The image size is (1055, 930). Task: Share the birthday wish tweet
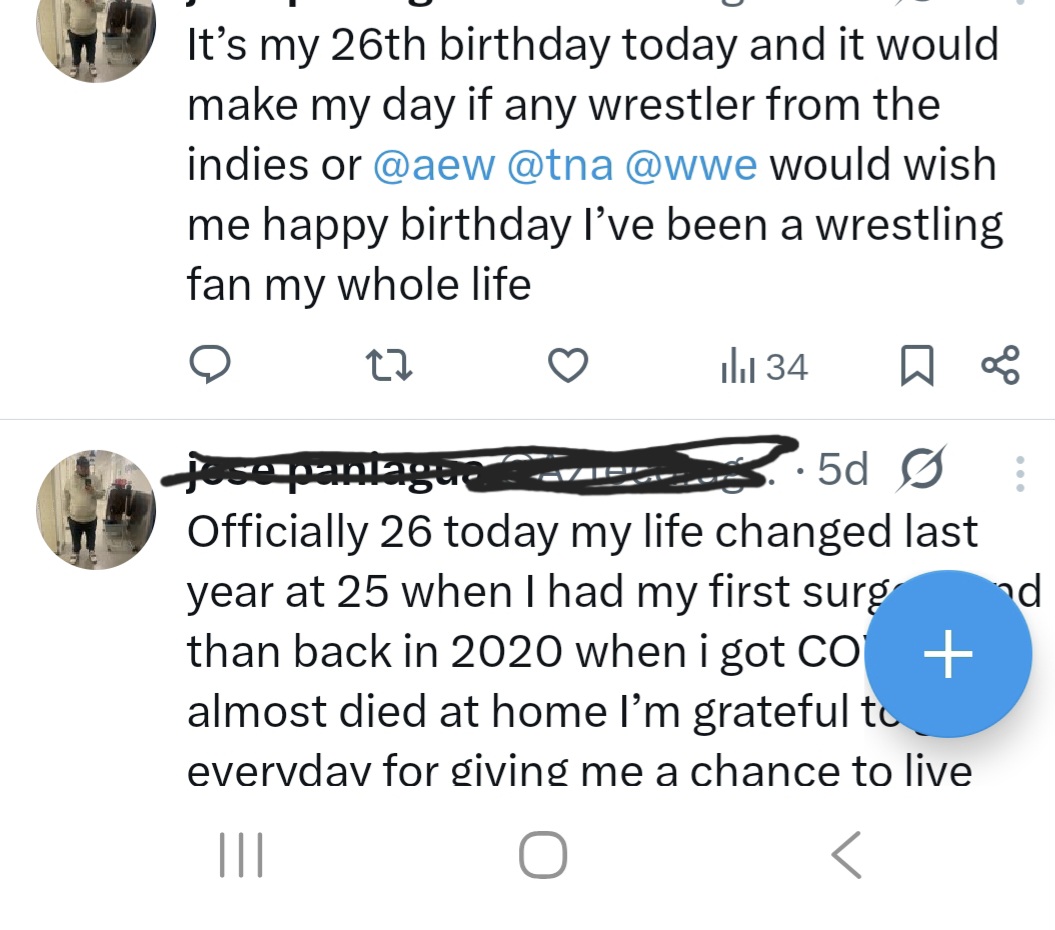(x=1000, y=366)
